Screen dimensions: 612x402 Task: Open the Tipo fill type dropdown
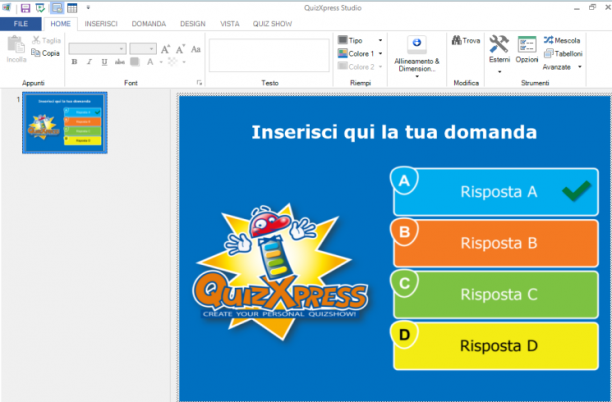(360, 40)
